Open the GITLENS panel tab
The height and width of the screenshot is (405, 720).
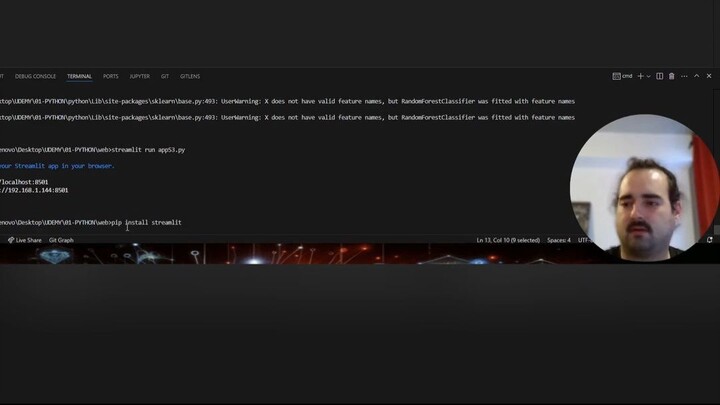pyautogui.click(x=190, y=76)
